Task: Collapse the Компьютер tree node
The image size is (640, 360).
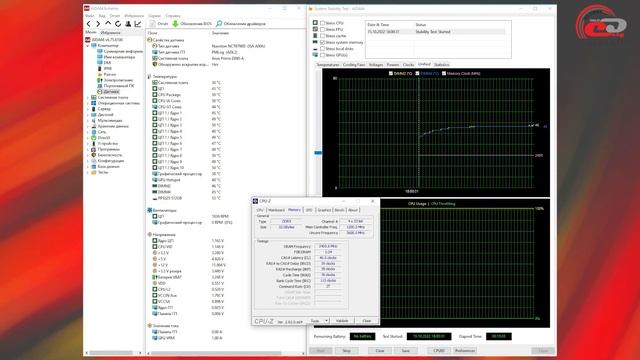Action: tap(88, 46)
